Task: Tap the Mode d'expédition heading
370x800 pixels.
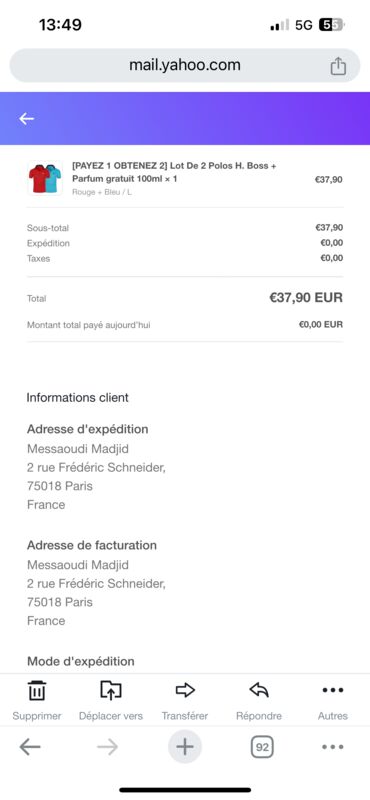Action: click(81, 661)
